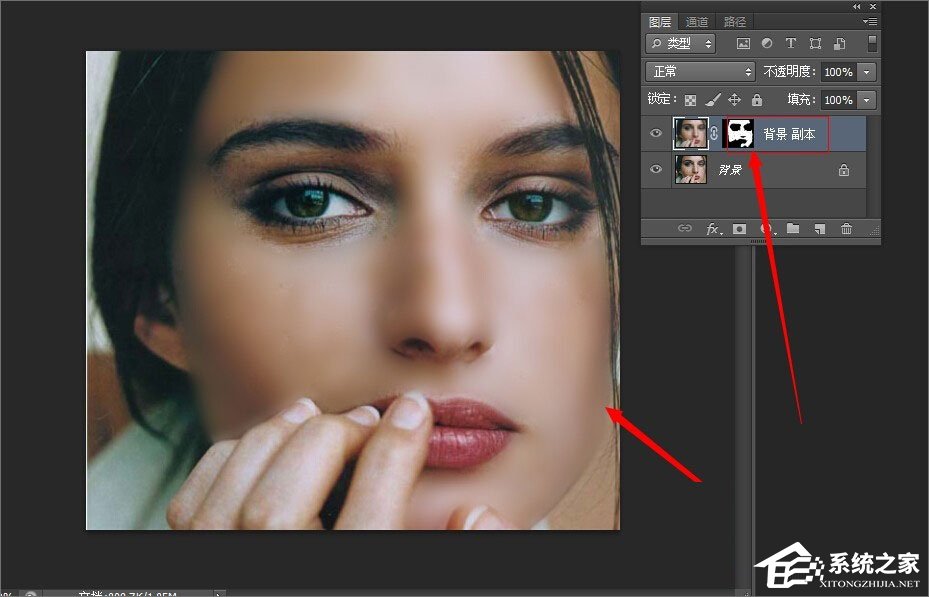
Task: Filter layers by shape layers
Action: point(815,43)
